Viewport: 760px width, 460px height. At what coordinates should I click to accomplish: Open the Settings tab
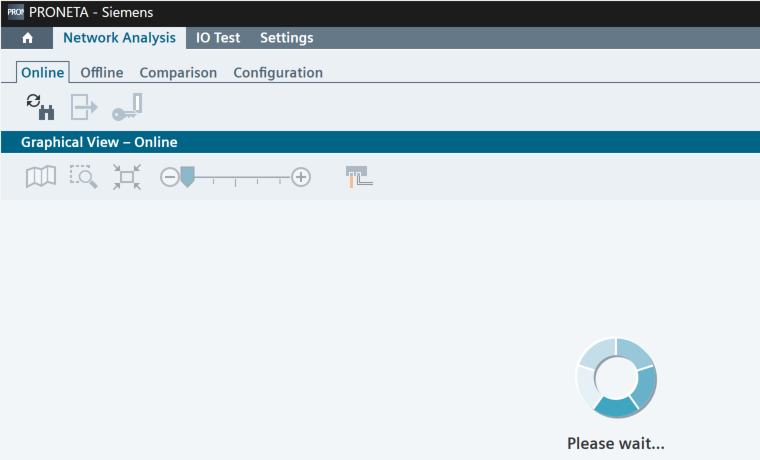click(x=286, y=38)
